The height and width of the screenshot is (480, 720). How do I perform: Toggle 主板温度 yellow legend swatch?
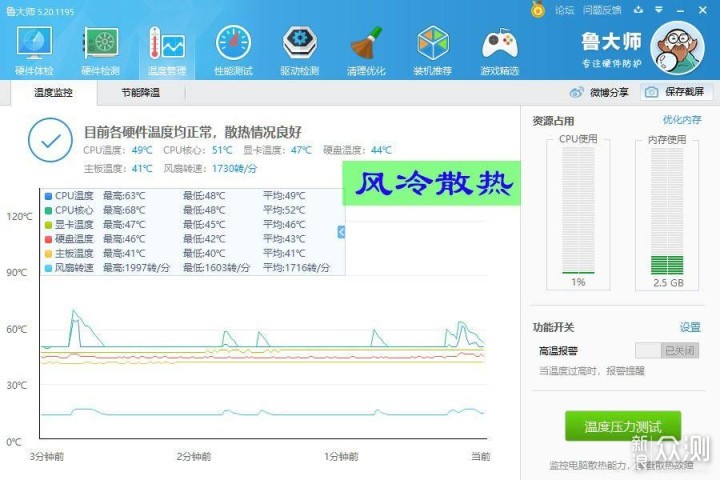click(48, 254)
